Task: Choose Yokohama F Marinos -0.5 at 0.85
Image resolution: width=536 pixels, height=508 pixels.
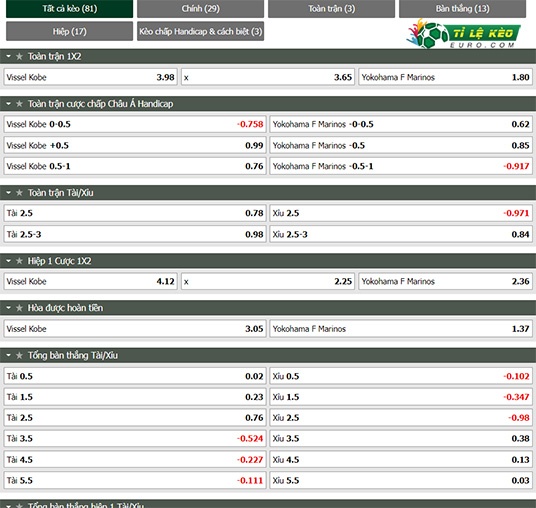Action: pyautogui.click(x=401, y=145)
